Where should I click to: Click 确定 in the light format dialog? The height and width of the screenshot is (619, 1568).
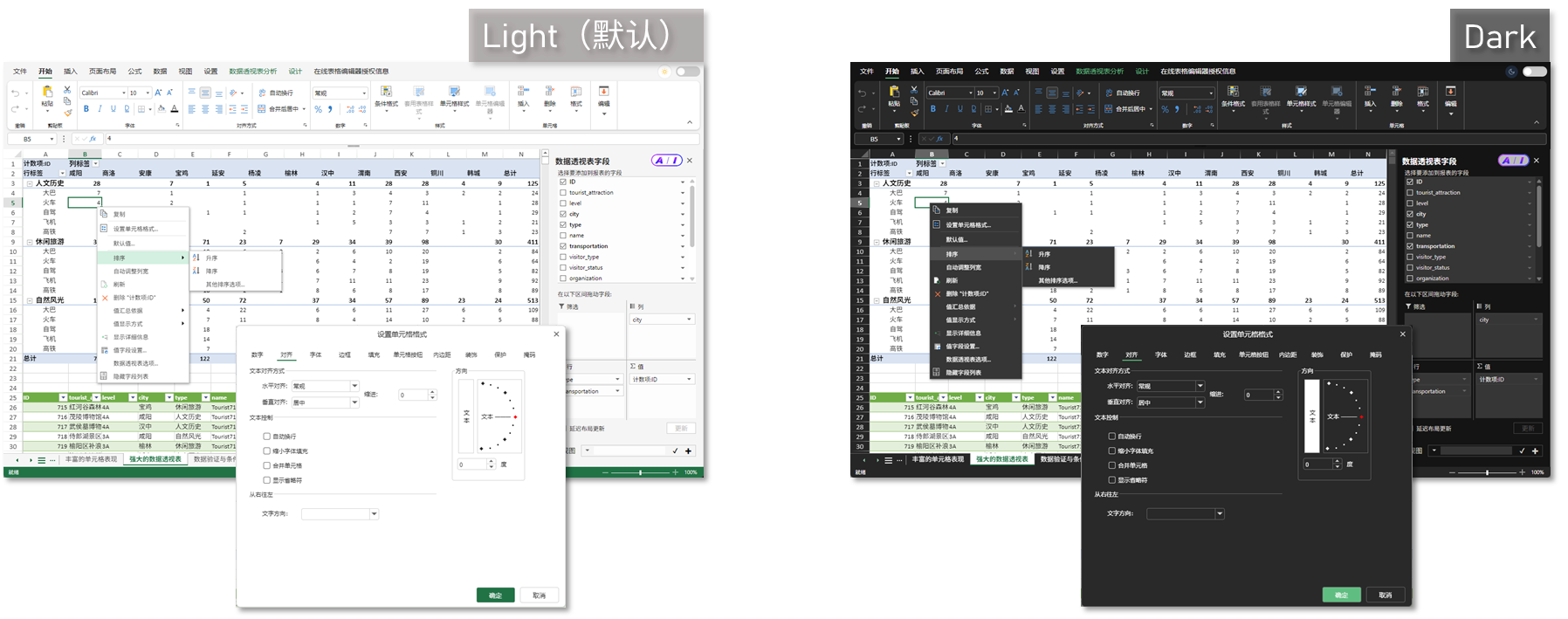pyautogui.click(x=495, y=595)
